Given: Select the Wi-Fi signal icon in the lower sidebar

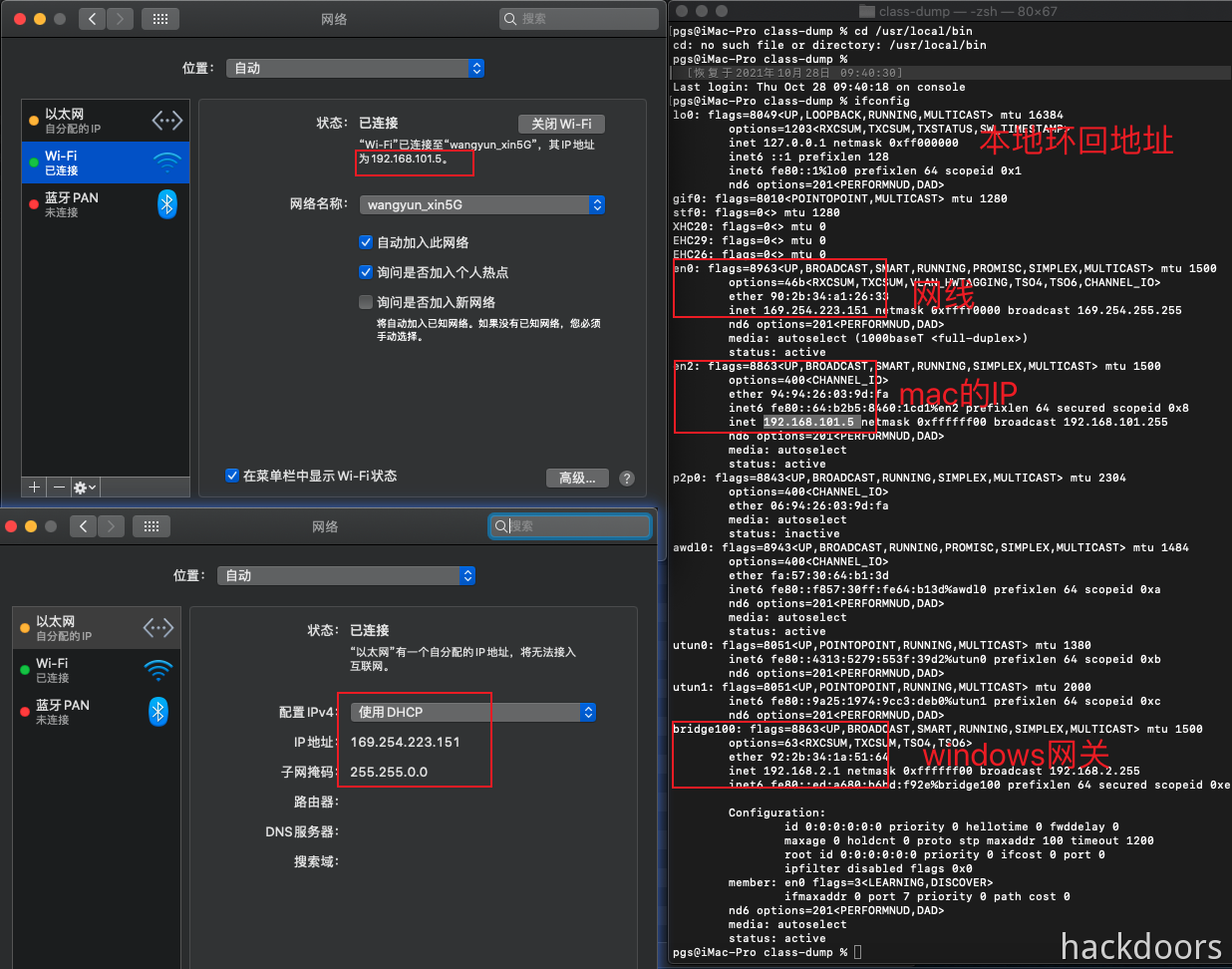Looking at the screenshot, I should [x=158, y=670].
